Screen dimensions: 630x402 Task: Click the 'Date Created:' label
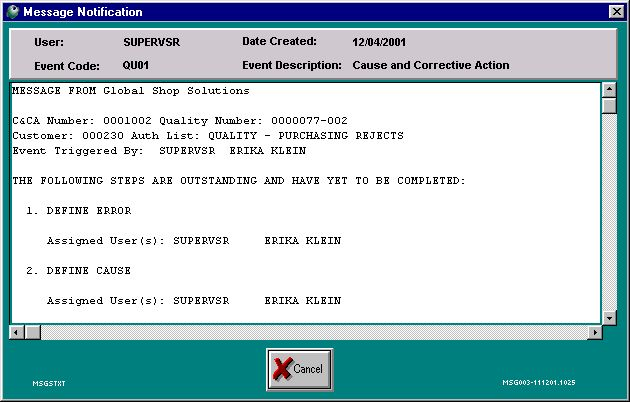[x=279, y=41]
